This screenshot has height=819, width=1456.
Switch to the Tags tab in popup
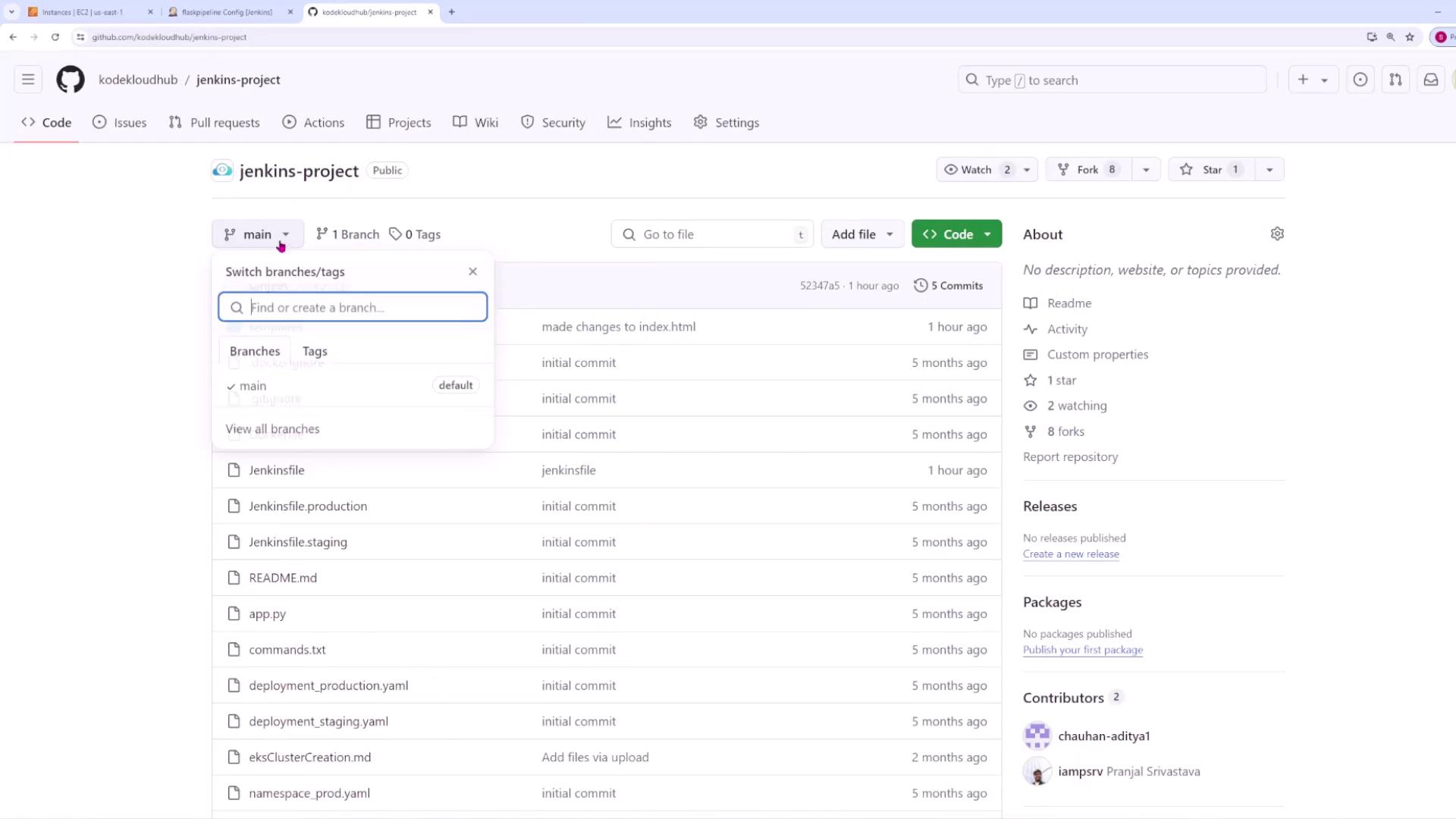pyautogui.click(x=315, y=351)
